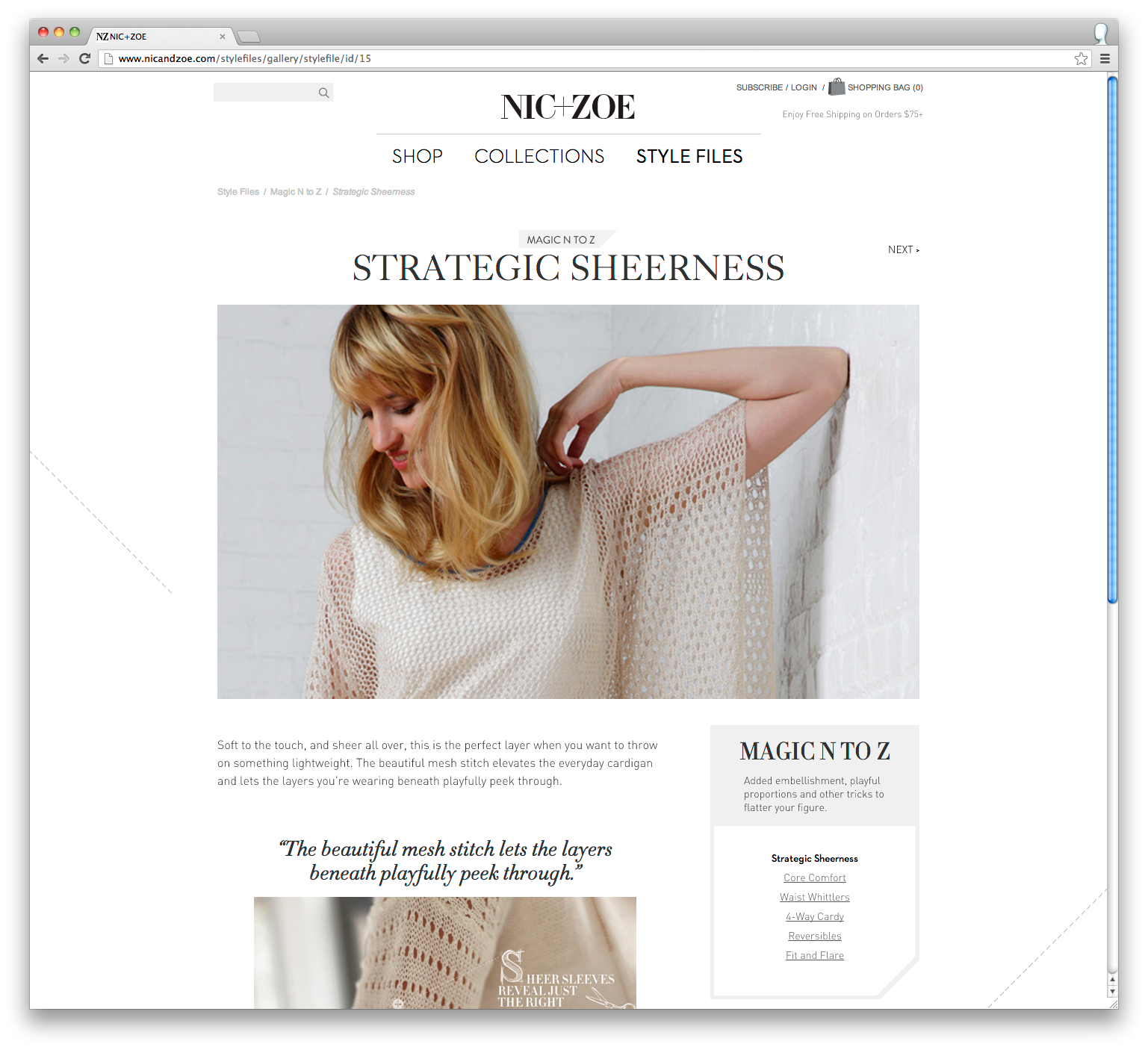Click the SUBSCRIBE / LOGIN link
This screenshot has height=1050, width=1148.
tap(777, 87)
